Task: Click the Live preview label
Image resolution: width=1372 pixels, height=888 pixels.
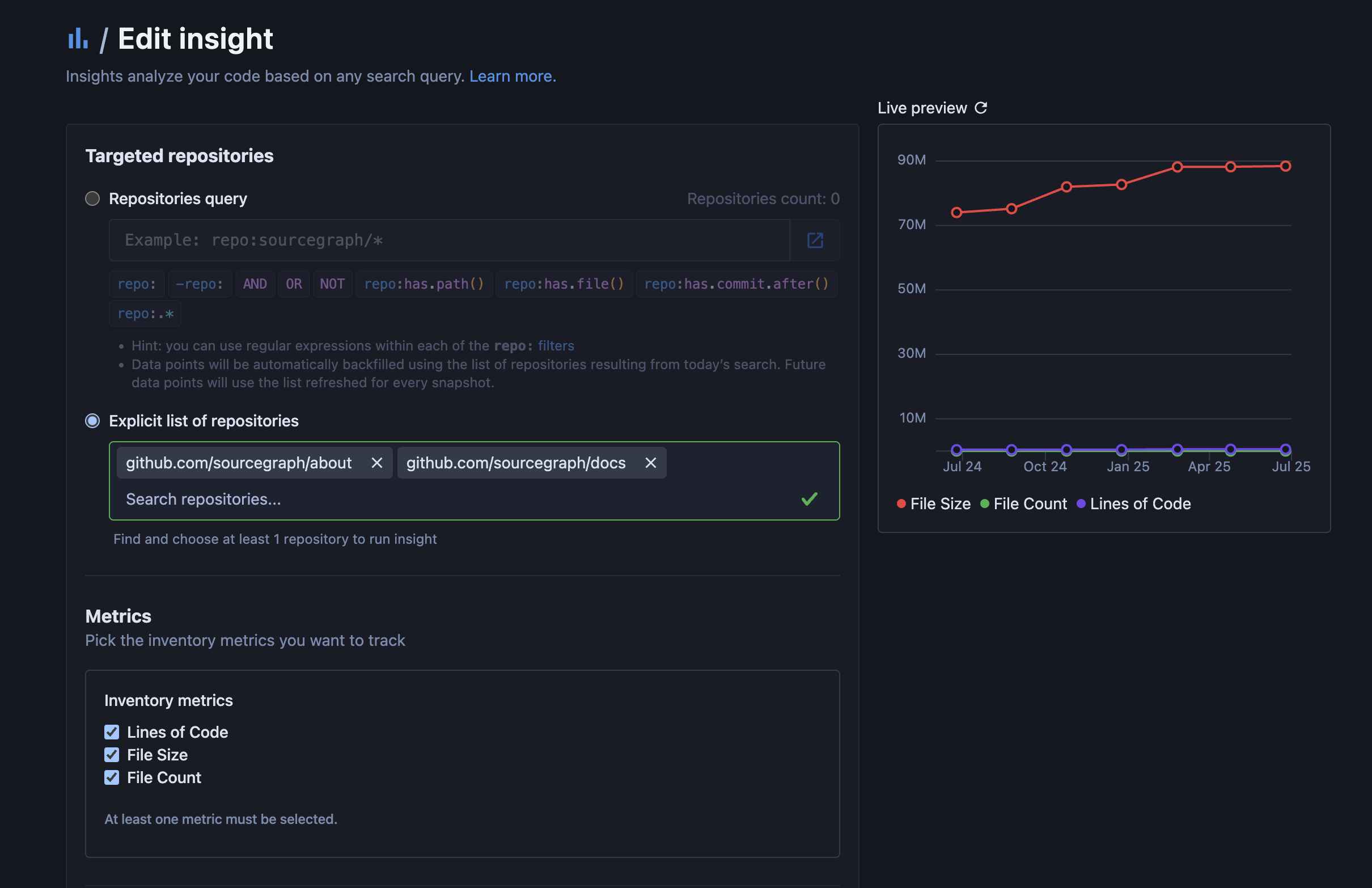Action: [922, 108]
